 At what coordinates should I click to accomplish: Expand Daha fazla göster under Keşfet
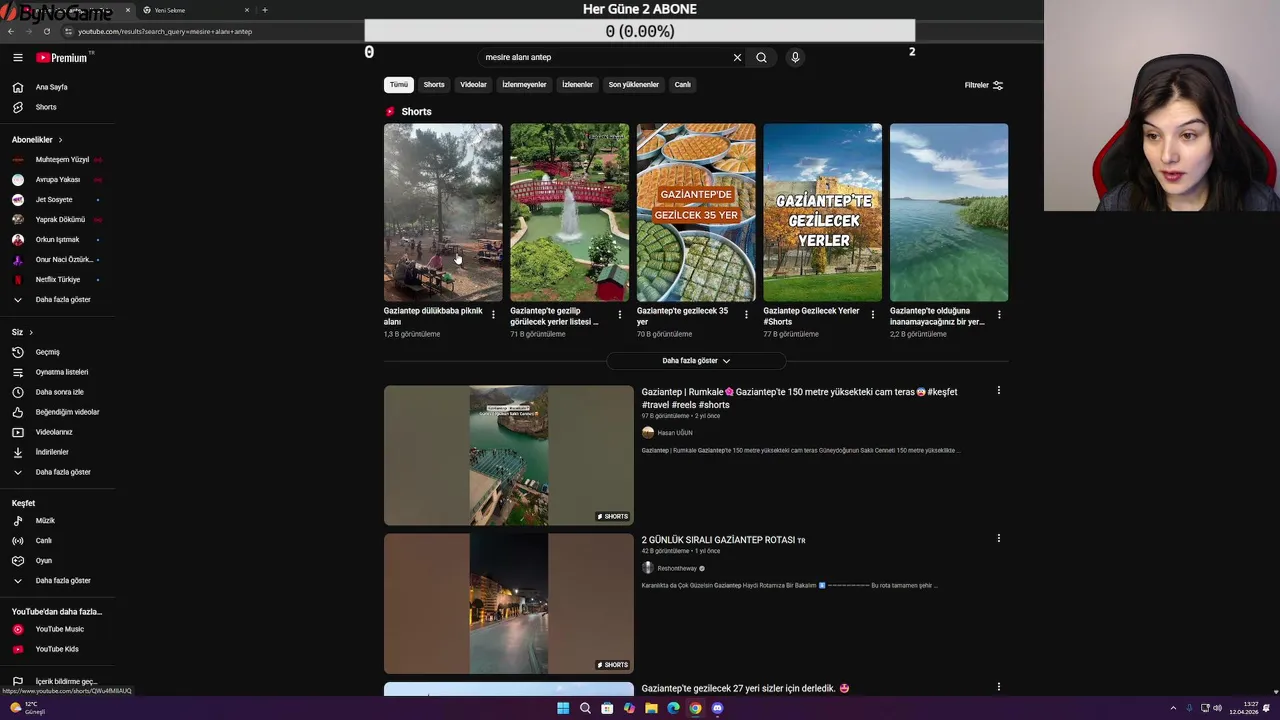[62, 581]
